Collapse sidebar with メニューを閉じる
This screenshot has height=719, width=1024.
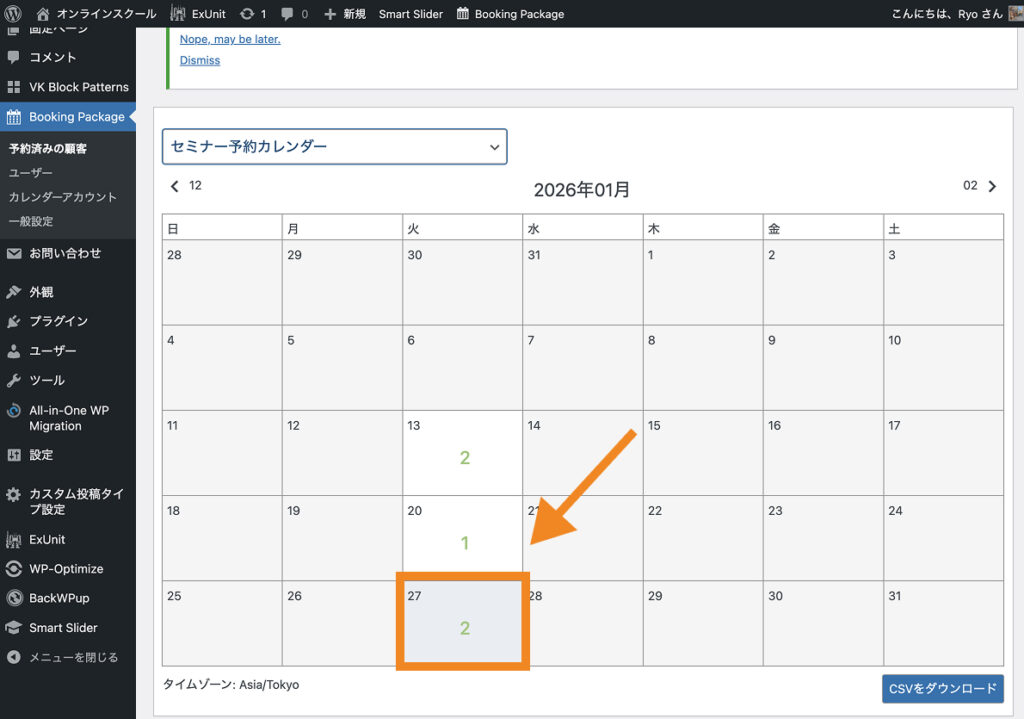coord(73,657)
